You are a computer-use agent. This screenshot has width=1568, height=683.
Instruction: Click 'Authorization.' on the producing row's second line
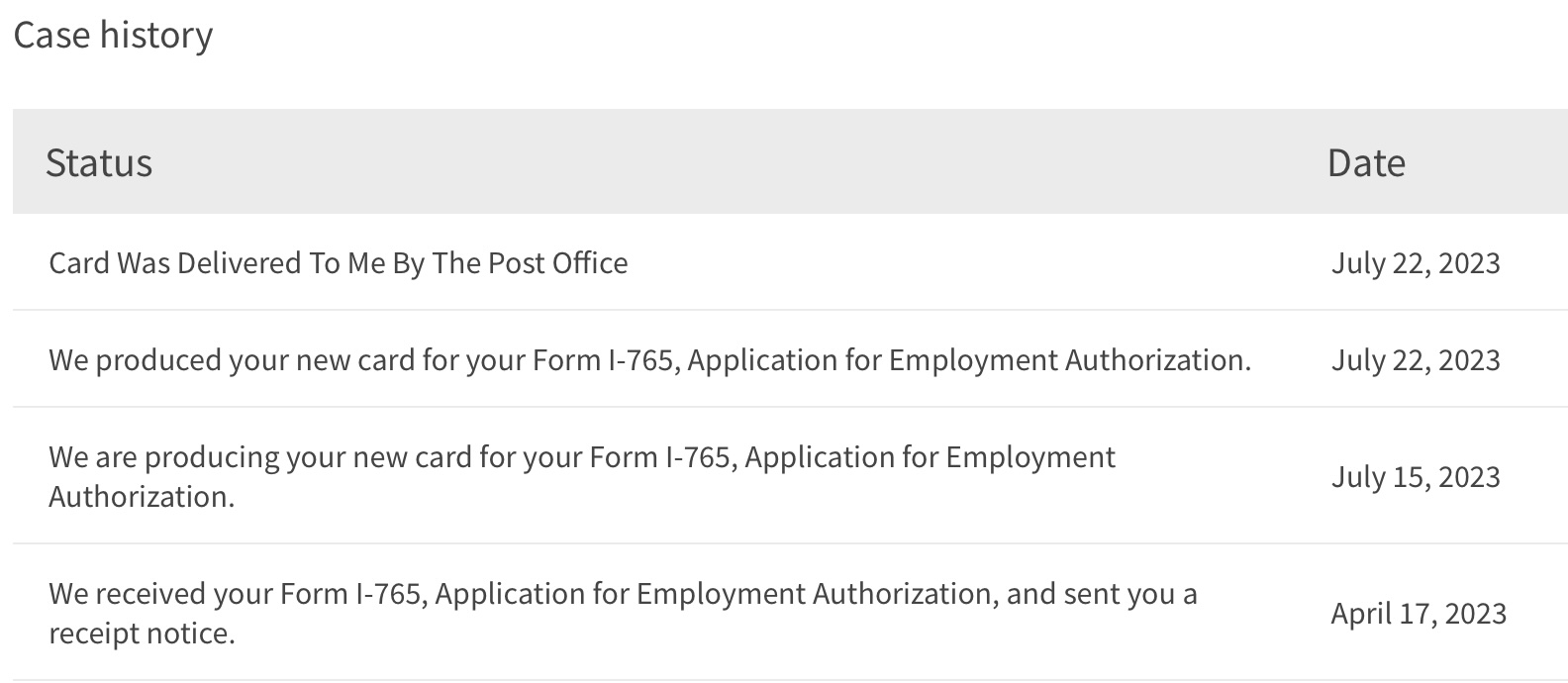142,497
